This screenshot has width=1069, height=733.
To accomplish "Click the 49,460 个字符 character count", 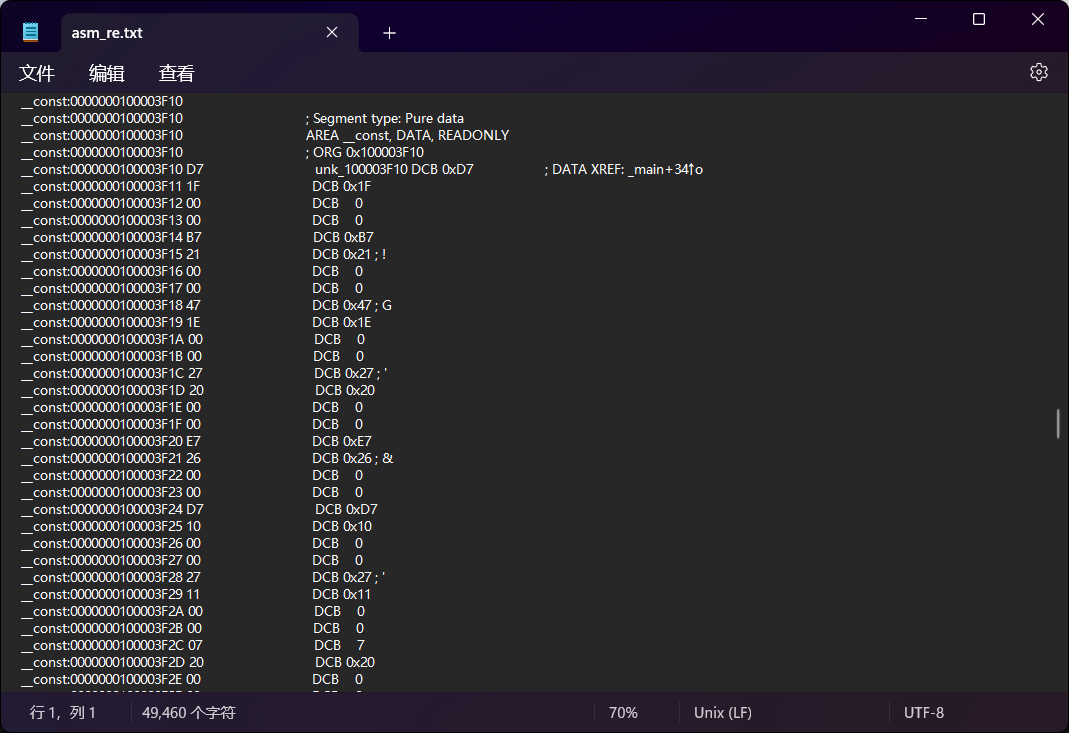I will 189,713.
